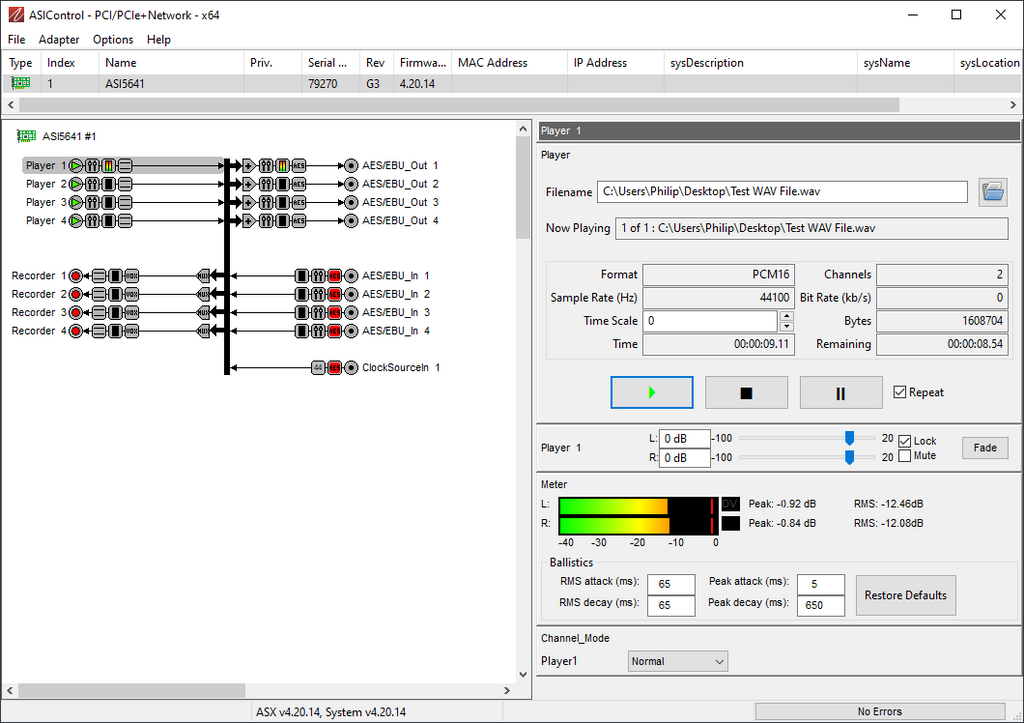Image resolution: width=1024 pixels, height=723 pixels.
Task: Increase Time Scale with the up stepper arrow
Action: pyautogui.click(x=786, y=316)
